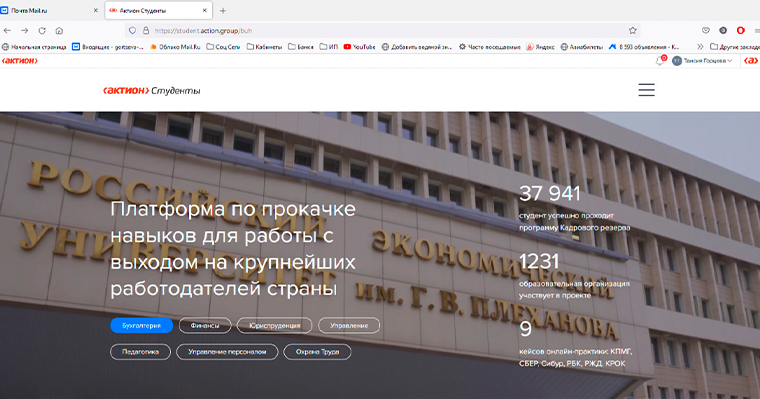Screen dimensions: 760x399
Task: Select the Финансы category pill
Action: tap(205, 325)
